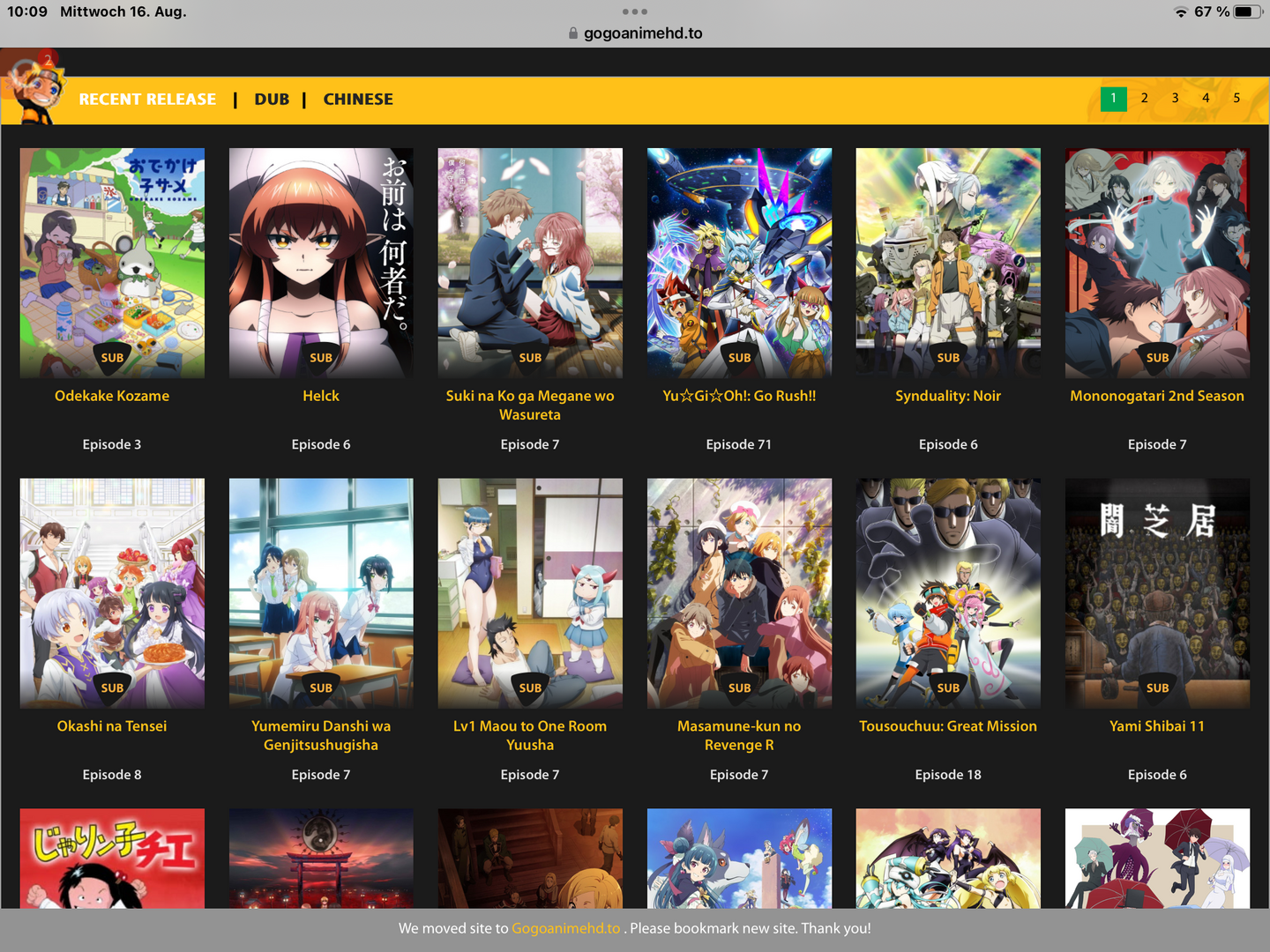
Task: Open Suki na Ko ga Megane wo Wasureta title
Action: 530,405
